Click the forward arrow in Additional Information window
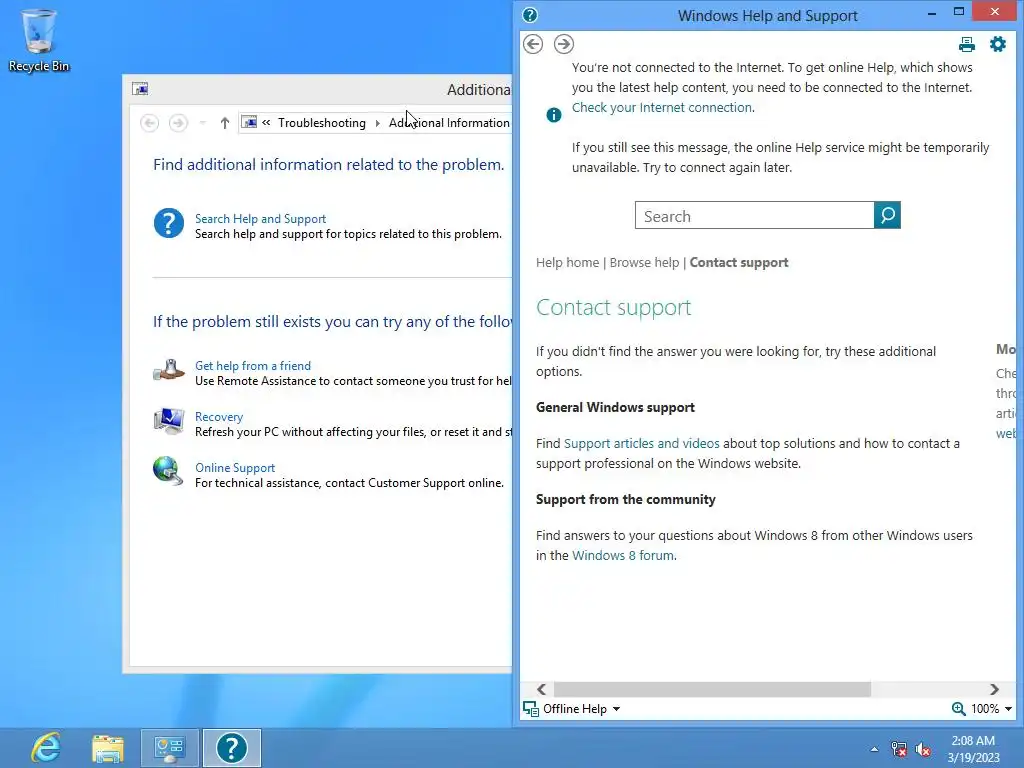This screenshot has width=1024, height=768. point(178,123)
